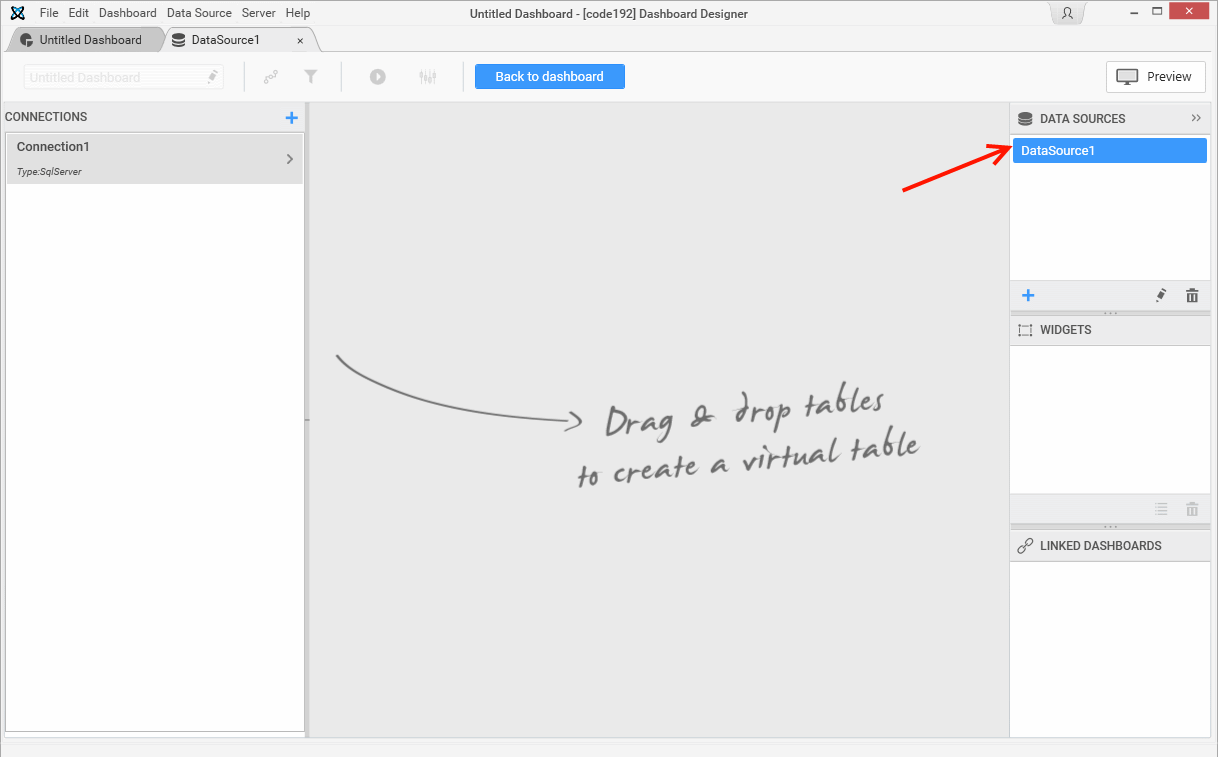The width and height of the screenshot is (1218, 757).
Task: Click the Data Sources database header icon
Action: tap(1025, 119)
